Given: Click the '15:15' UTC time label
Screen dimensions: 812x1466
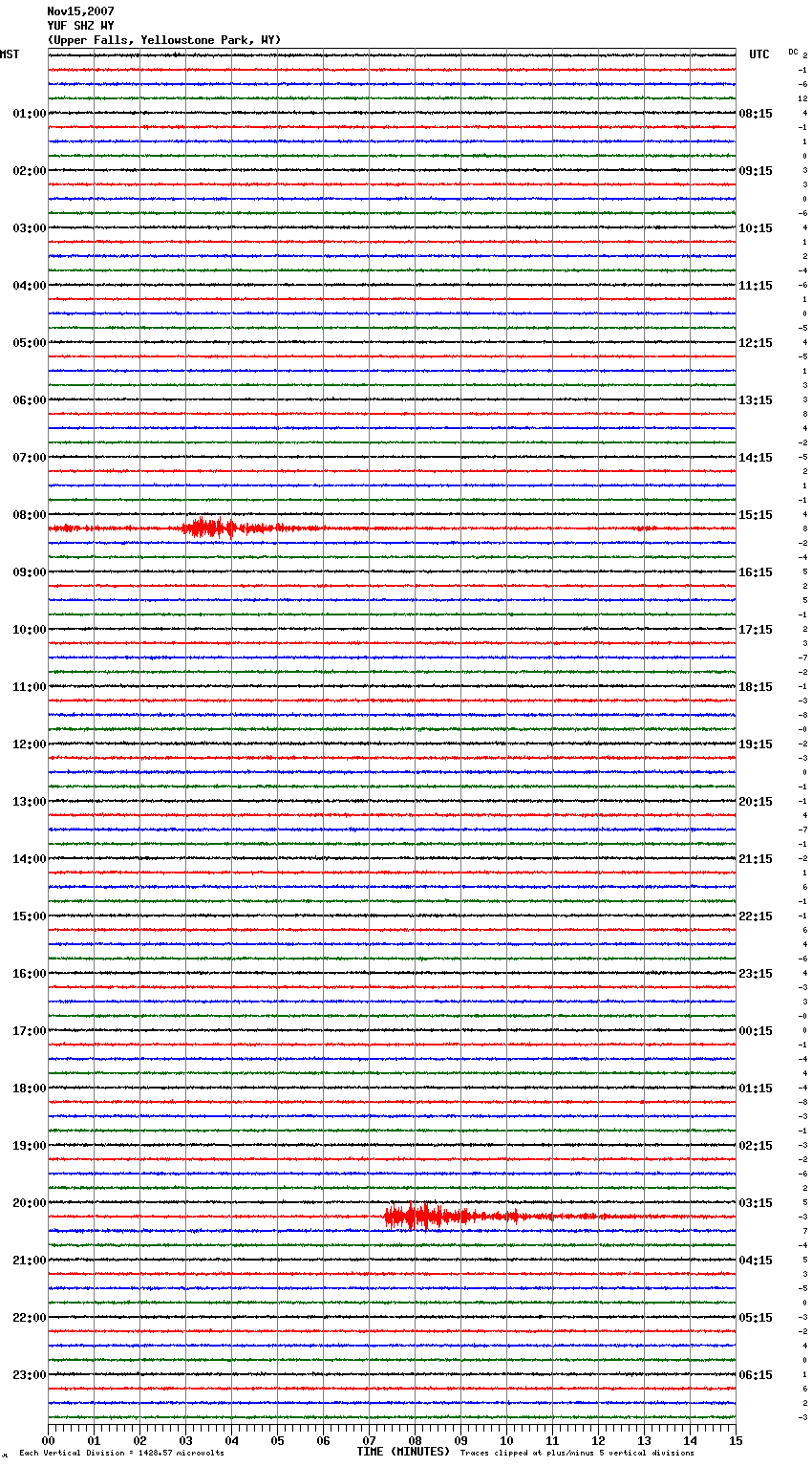Looking at the screenshot, I should 756,515.
